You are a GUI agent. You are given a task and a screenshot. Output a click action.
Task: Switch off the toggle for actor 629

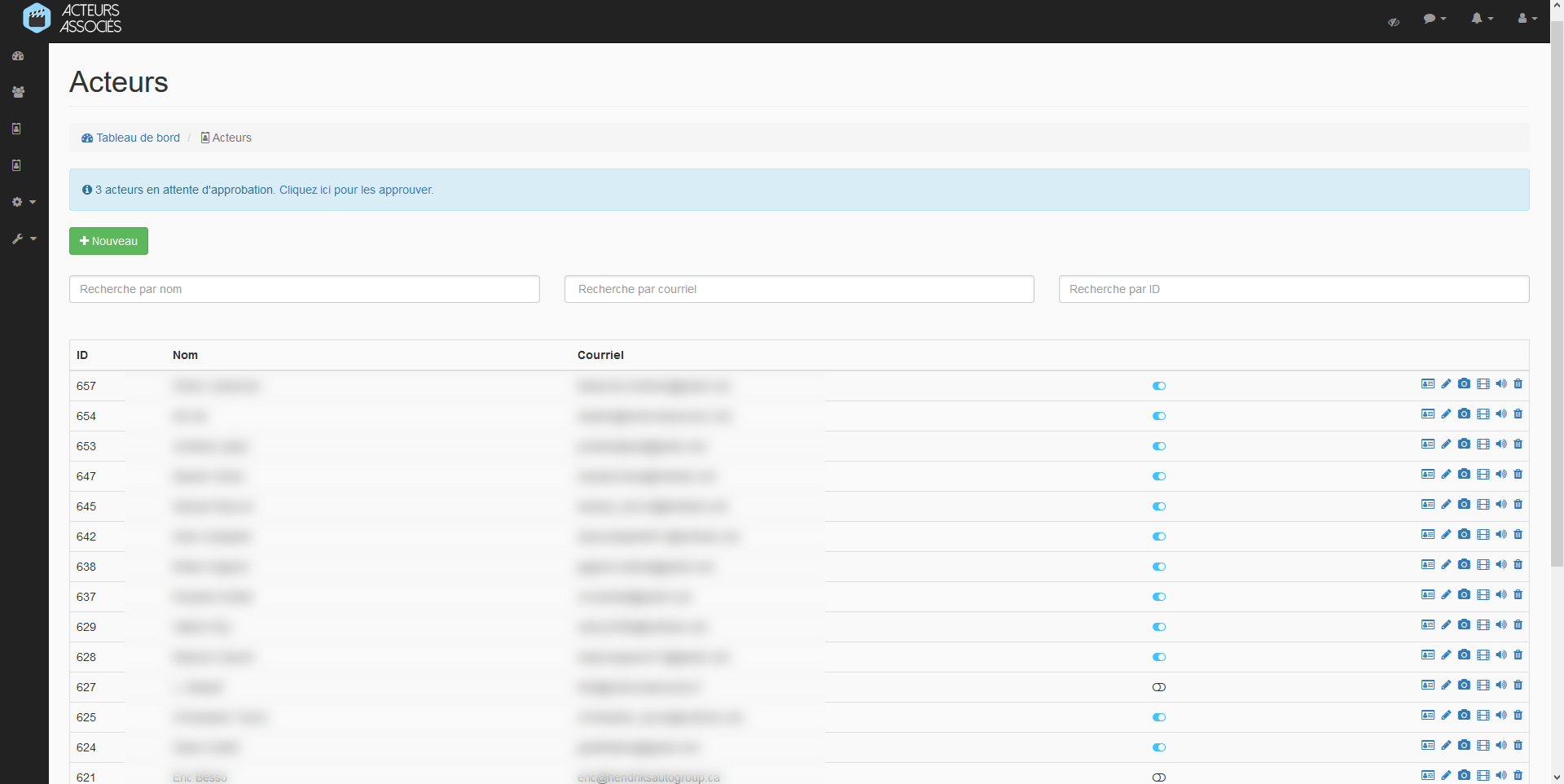pos(1158,627)
